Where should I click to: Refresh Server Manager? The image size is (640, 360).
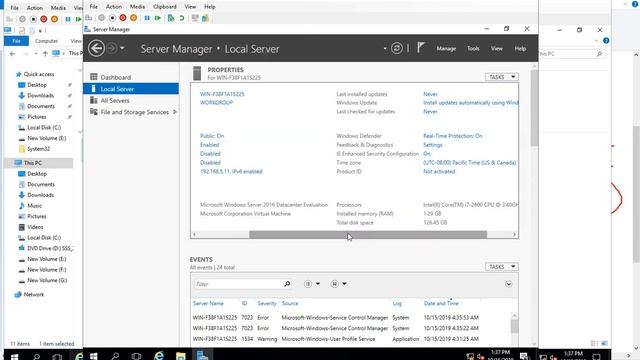pos(396,48)
